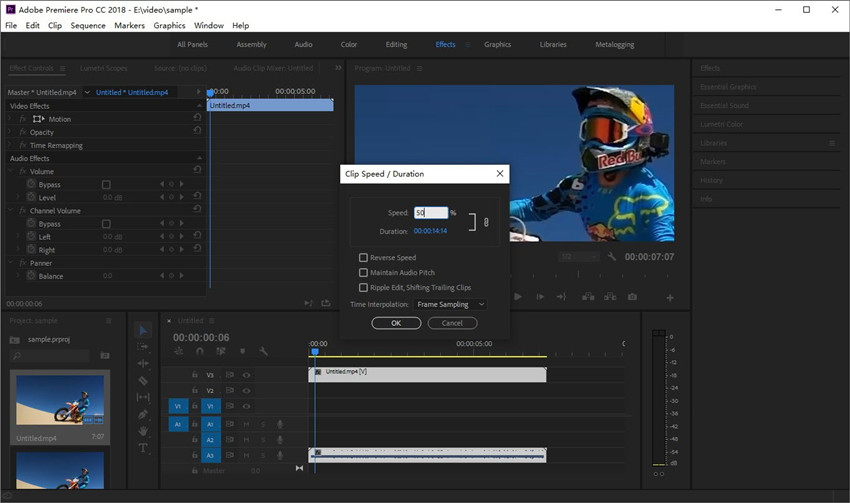Viewport: 850px width, 503px height.
Task: Select the Type tool
Action: [143, 448]
